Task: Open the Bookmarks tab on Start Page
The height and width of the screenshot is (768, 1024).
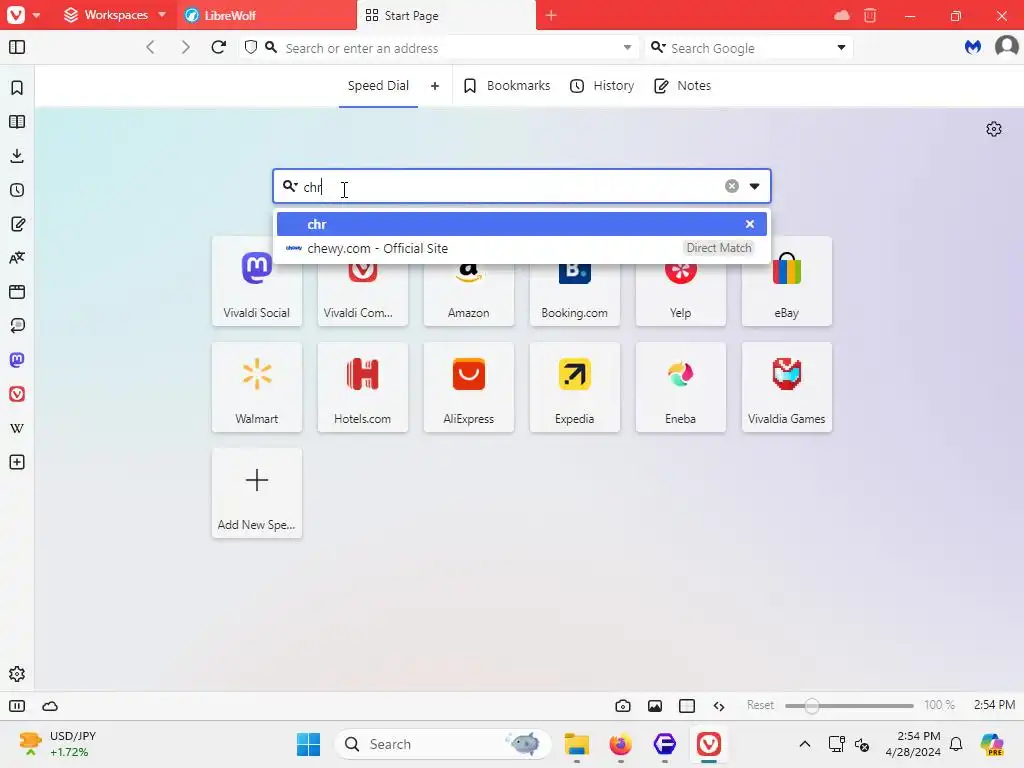Action: point(507,86)
